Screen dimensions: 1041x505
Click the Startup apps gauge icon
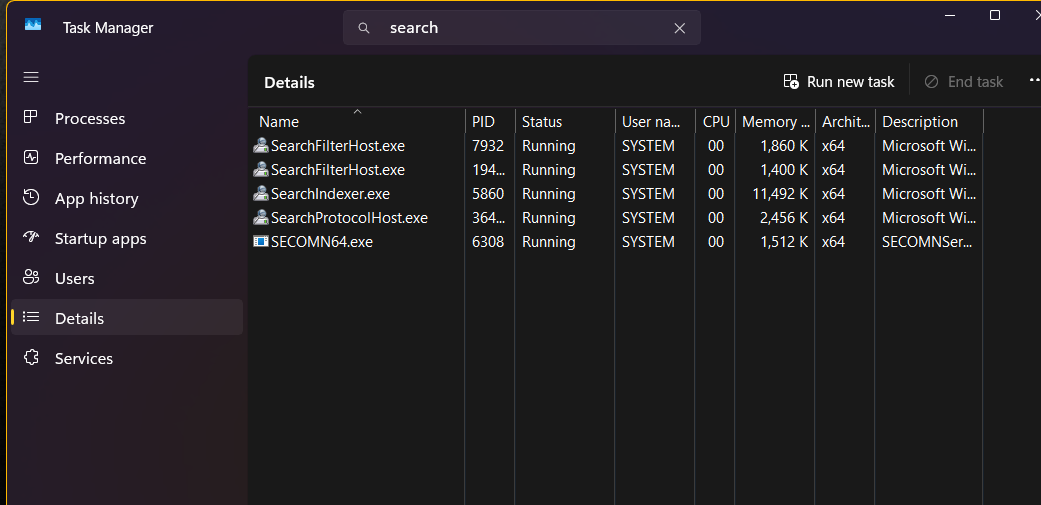[x=31, y=237]
